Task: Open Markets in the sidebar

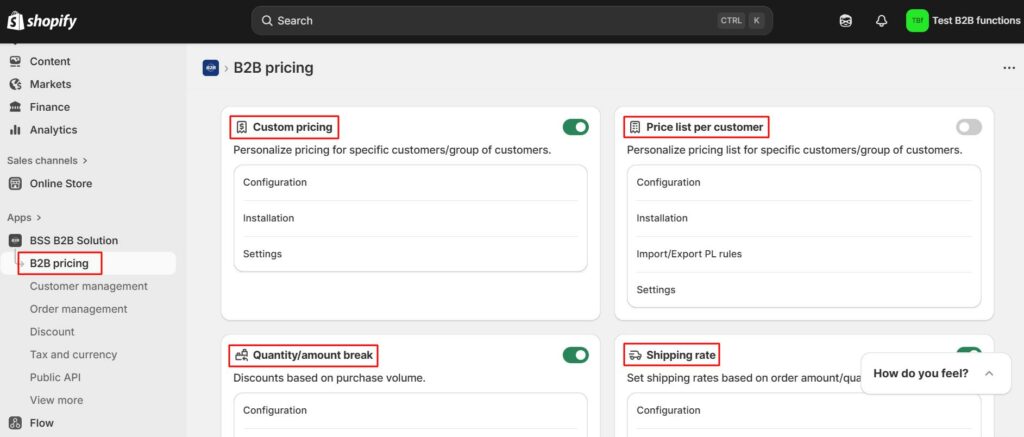Action: coord(50,84)
